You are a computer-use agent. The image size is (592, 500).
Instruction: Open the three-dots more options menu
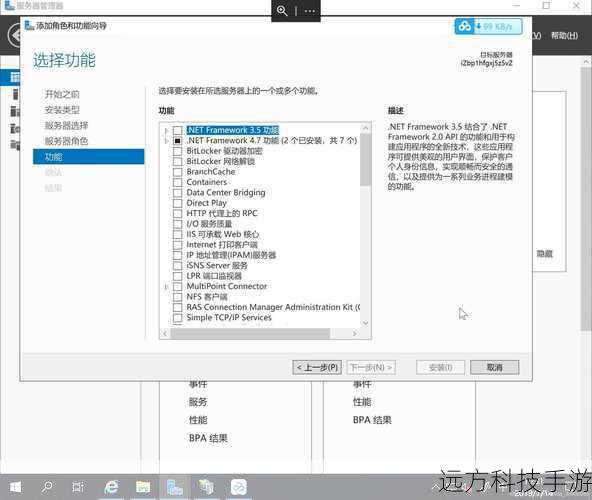(310, 11)
